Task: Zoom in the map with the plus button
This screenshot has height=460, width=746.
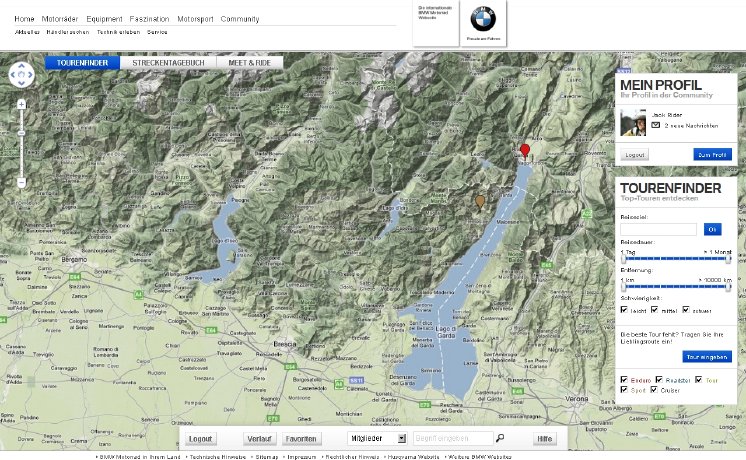Action: tap(21, 105)
